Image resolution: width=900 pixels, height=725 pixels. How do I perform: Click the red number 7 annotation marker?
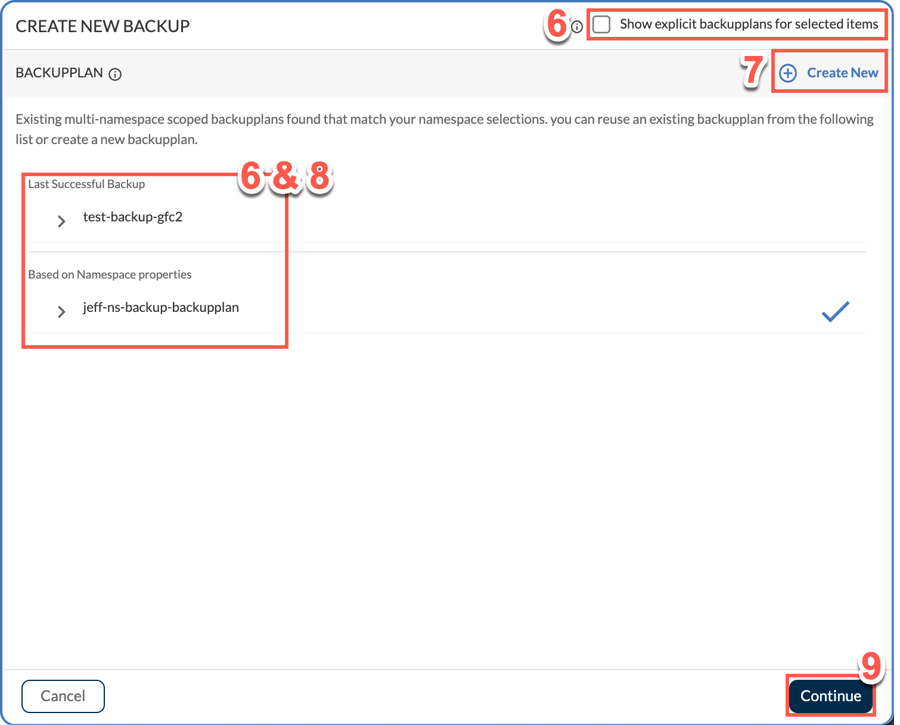pos(753,71)
